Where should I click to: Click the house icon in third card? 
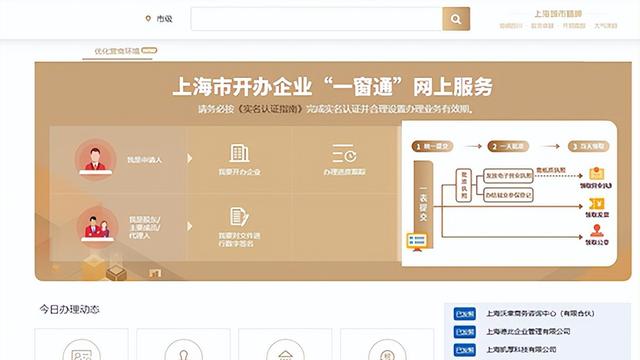click(x=285, y=354)
